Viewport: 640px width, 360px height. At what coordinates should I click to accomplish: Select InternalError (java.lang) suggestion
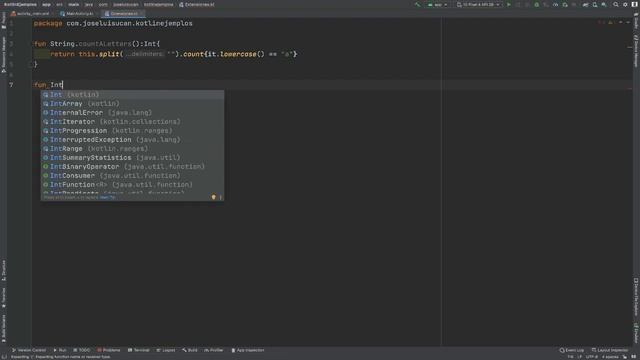[132, 113]
